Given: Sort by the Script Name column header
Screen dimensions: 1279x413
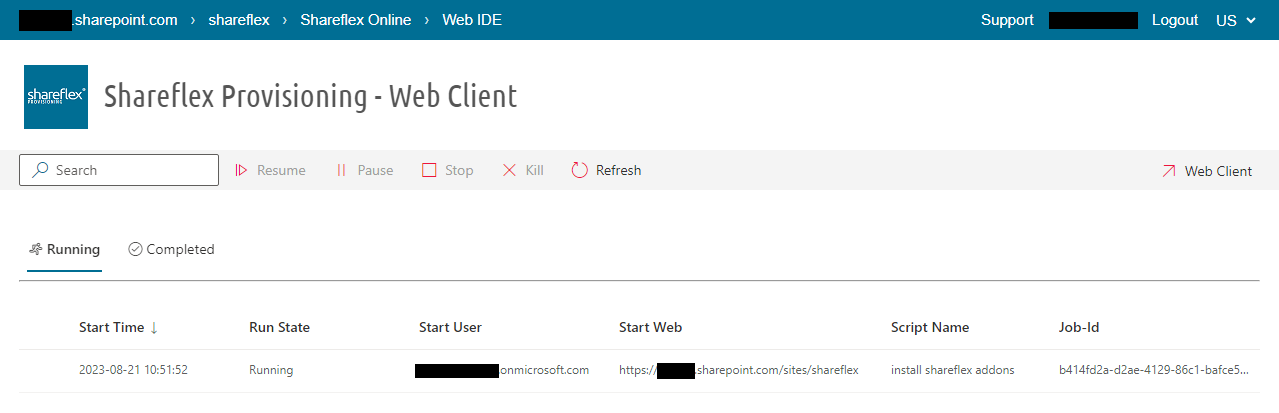Looking at the screenshot, I should (x=930, y=327).
